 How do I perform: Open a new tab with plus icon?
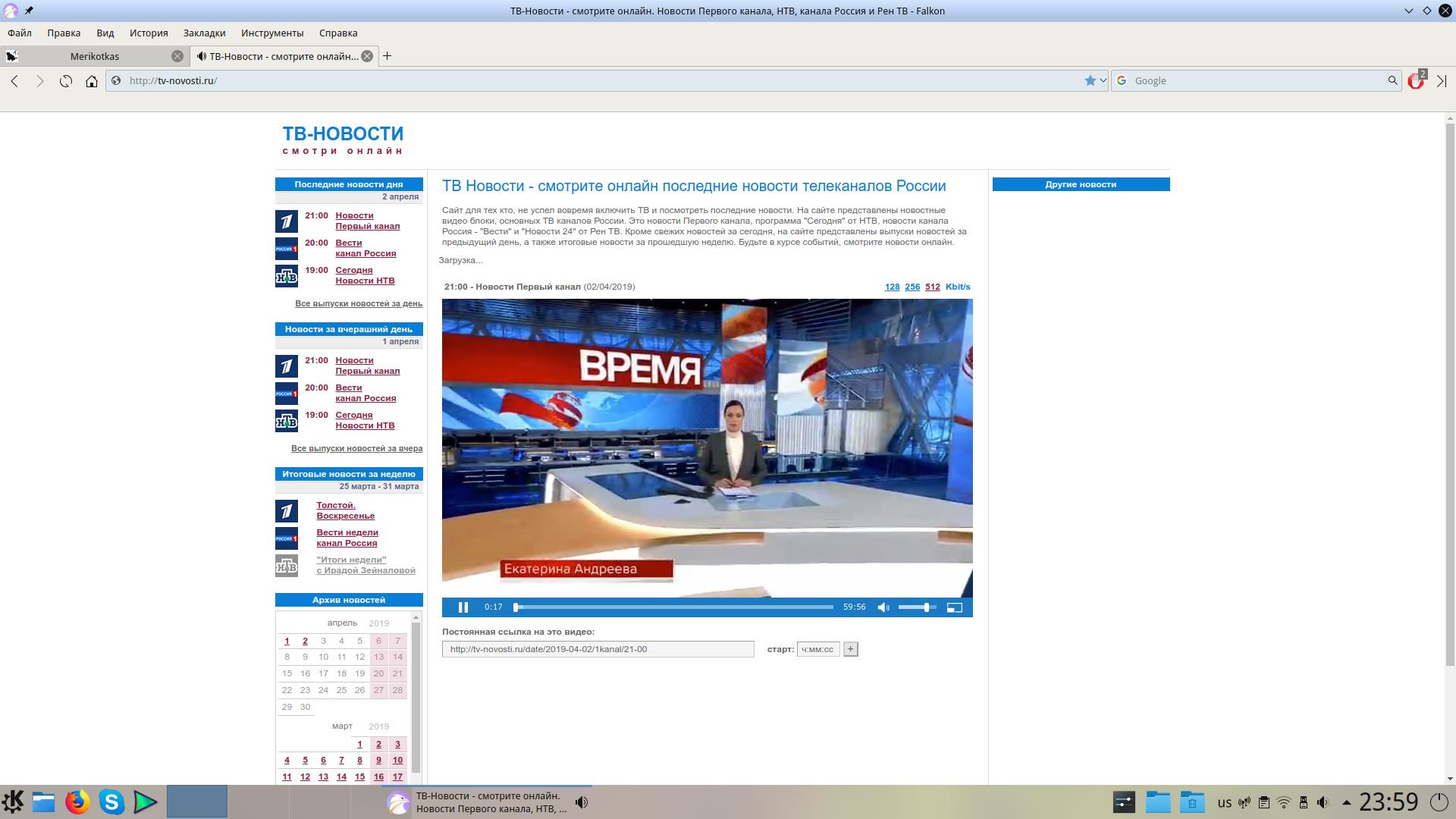387,56
